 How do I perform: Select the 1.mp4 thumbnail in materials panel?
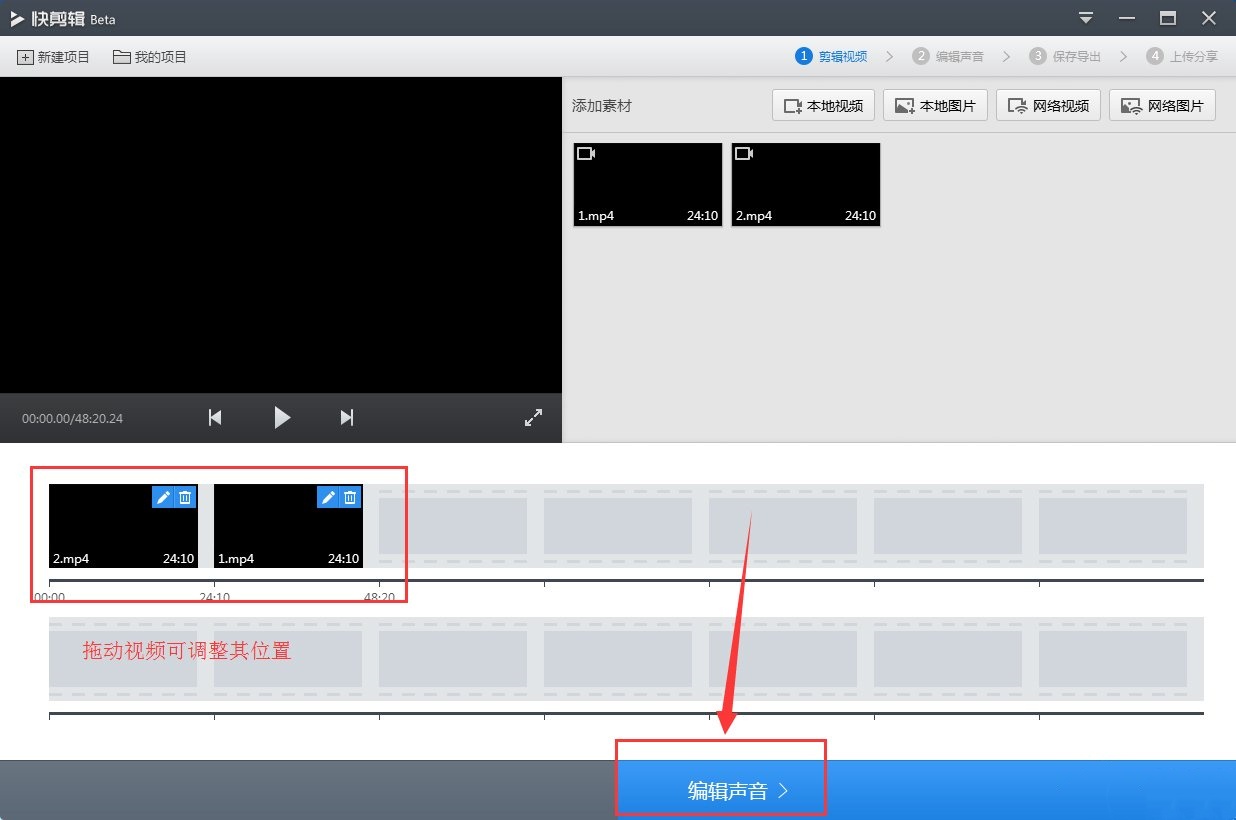[x=646, y=184]
